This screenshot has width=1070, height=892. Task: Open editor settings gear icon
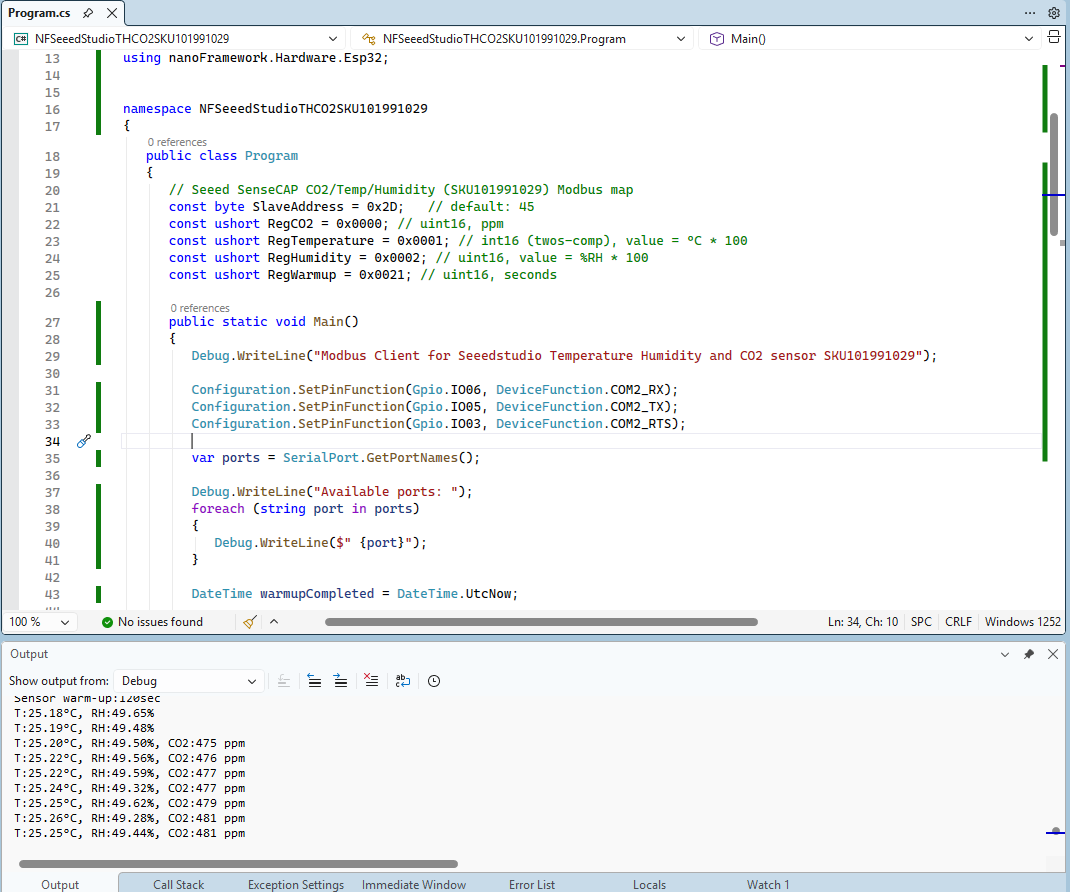click(1053, 13)
